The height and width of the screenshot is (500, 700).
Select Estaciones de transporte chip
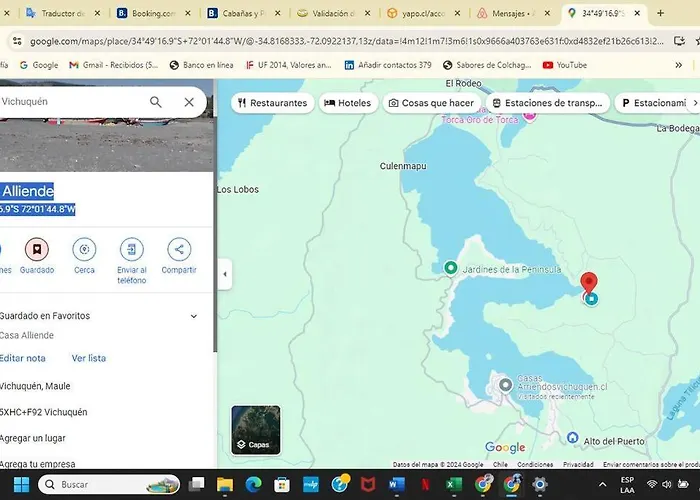pyautogui.click(x=548, y=103)
